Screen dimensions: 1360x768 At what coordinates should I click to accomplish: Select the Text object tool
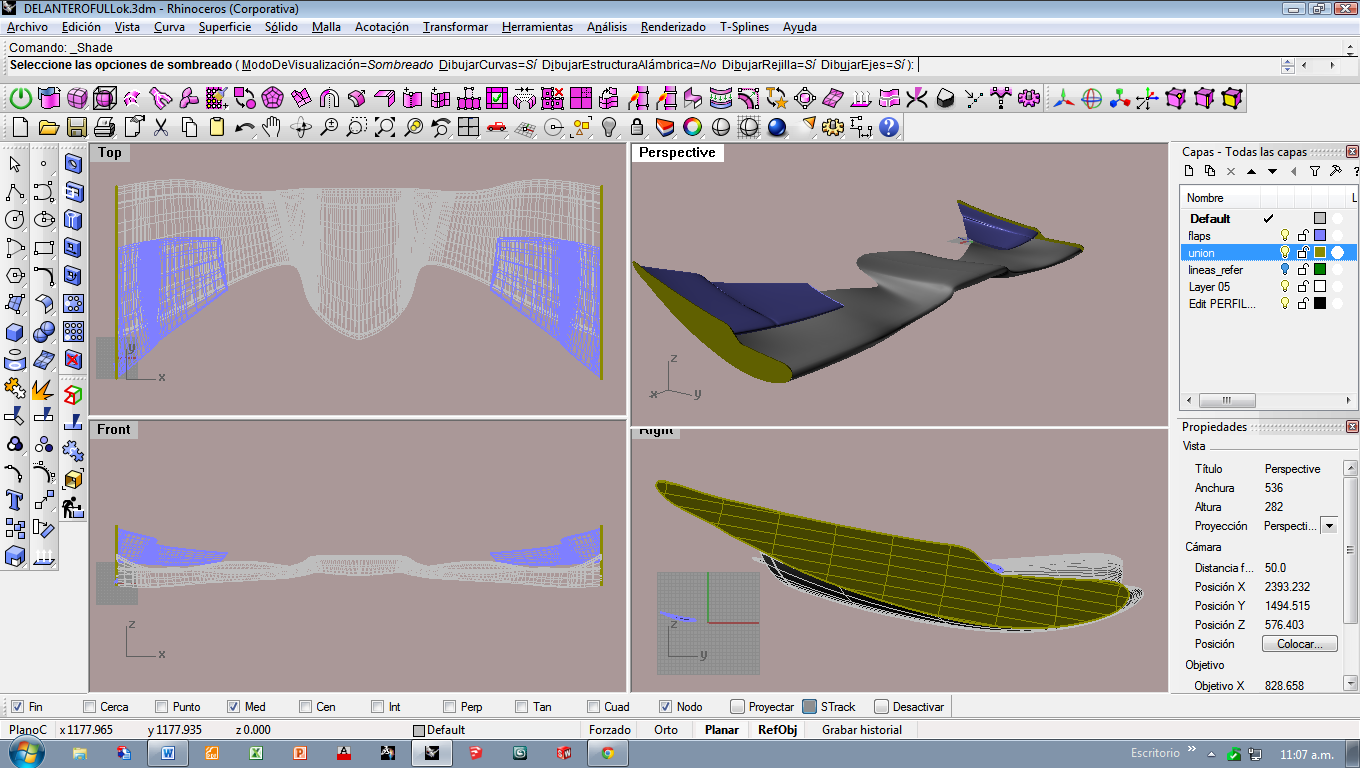15,500
